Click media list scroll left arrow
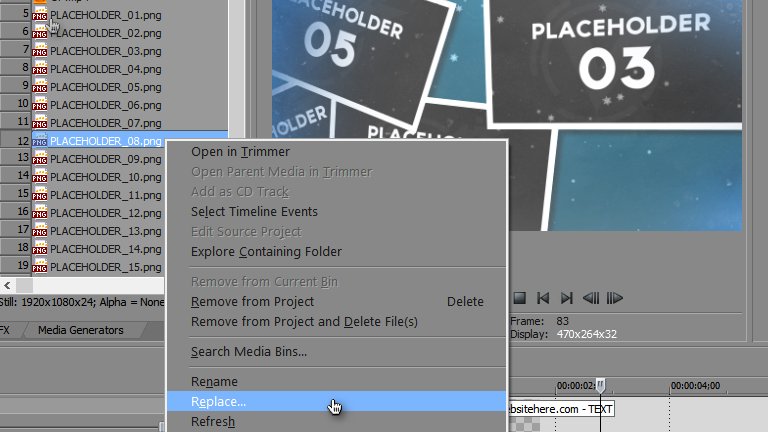Image resolution: width=768 pixels, height=432 pixels. coord(7,285)
